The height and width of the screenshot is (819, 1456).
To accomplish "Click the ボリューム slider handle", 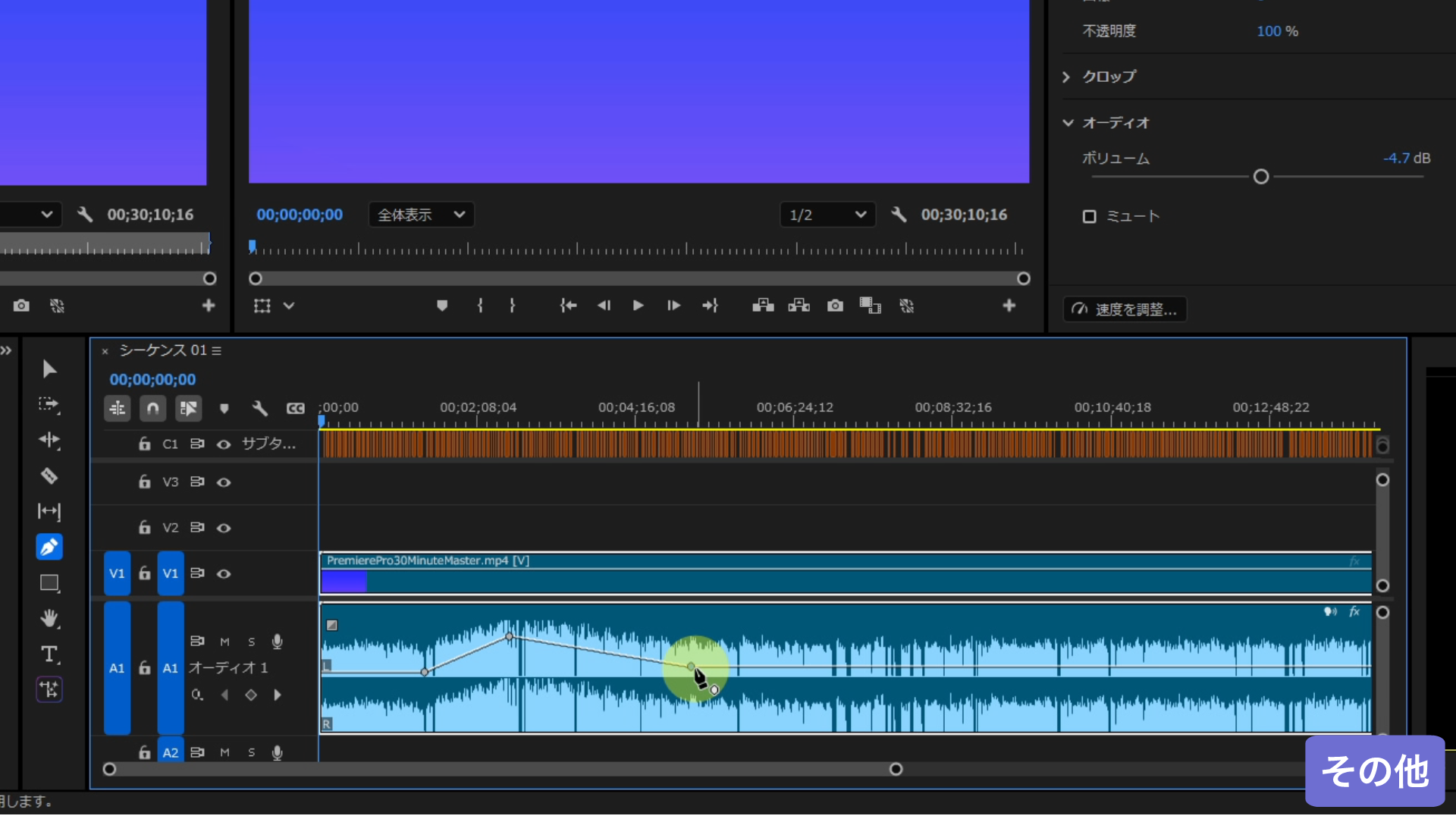I will [x=1260, y=177].
